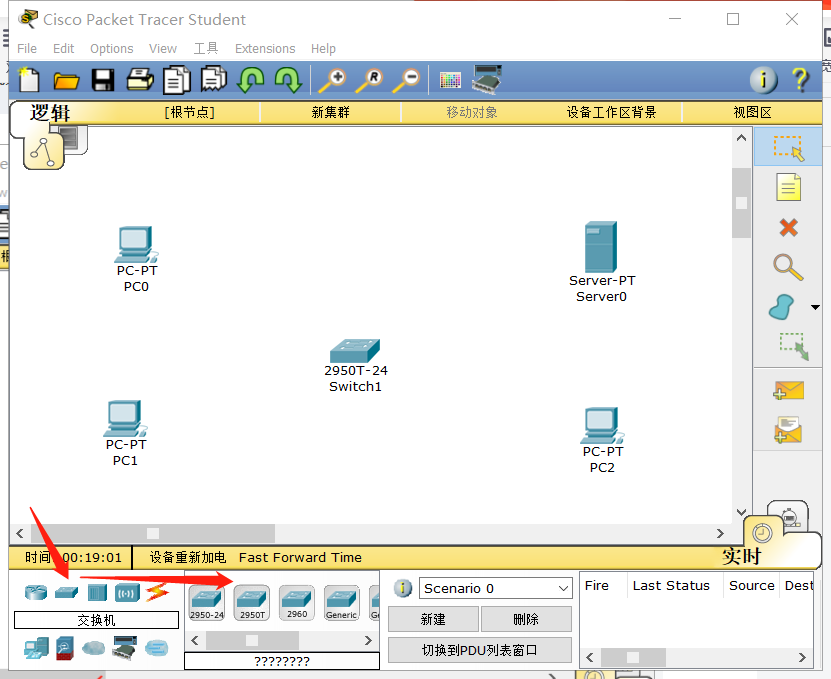The width and height of the screenshot is (831, 679).
Task: Select the Wireless Devices category
Action: coord(127,593)
